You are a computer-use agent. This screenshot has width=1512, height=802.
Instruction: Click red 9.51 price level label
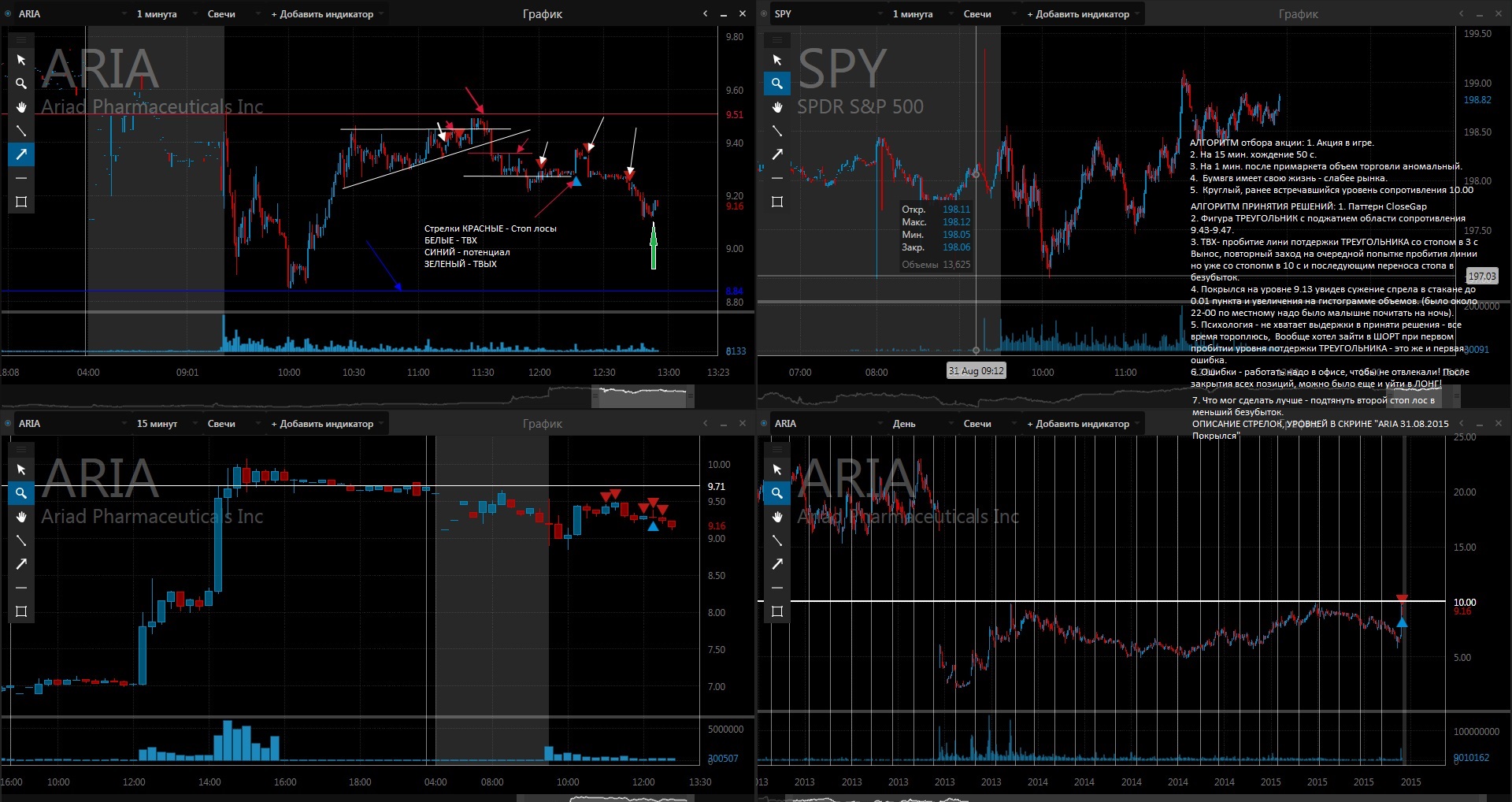(734, 115)
